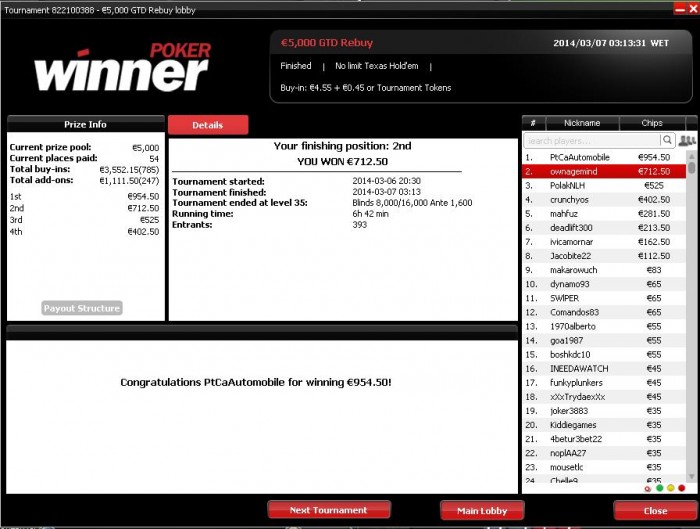Select highlighted player row ownagemind
Screen dimensions: 700x529
pyautogui.click(x=604, y=171)
